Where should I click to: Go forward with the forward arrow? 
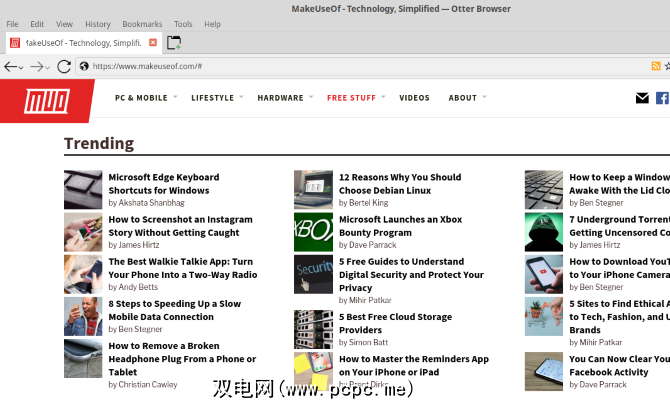click(37, 66)
